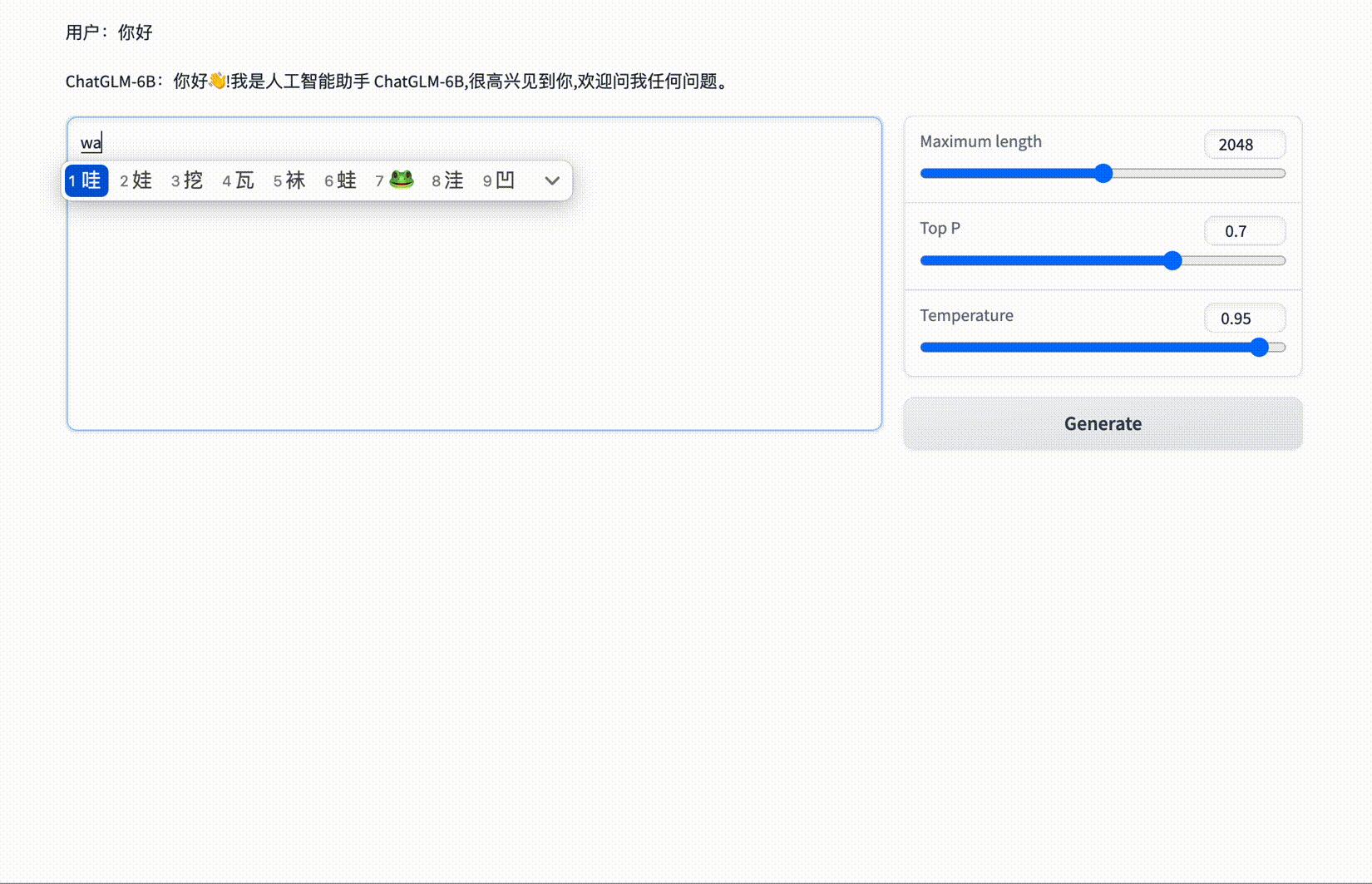Screen dimensions: 1372x884
Task: Click the Maximum length value box showing 2048
Action: pyautogui.click(x=1244, y=144)
